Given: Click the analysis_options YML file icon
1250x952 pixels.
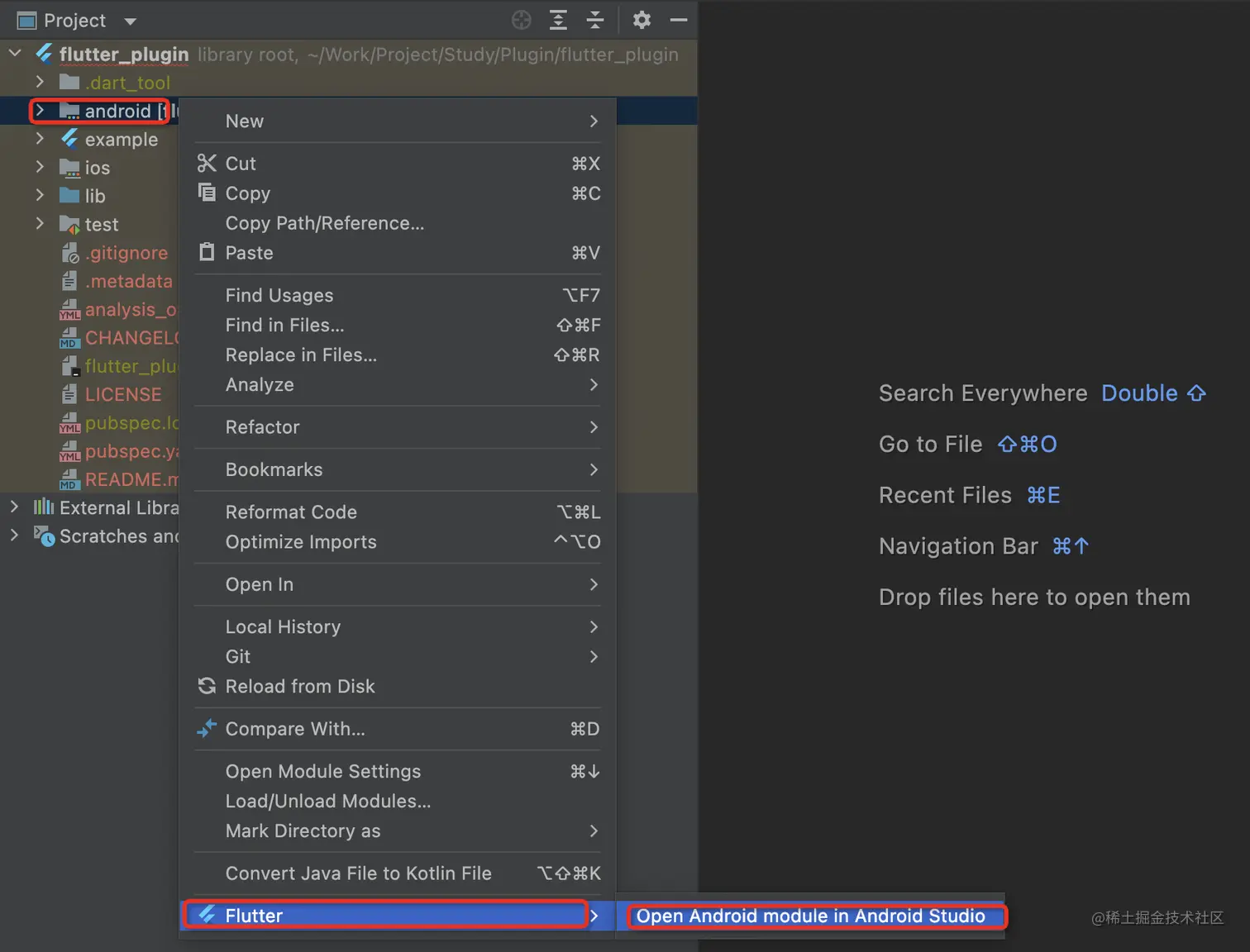Looking at the screenshot, I should (70, 310).
